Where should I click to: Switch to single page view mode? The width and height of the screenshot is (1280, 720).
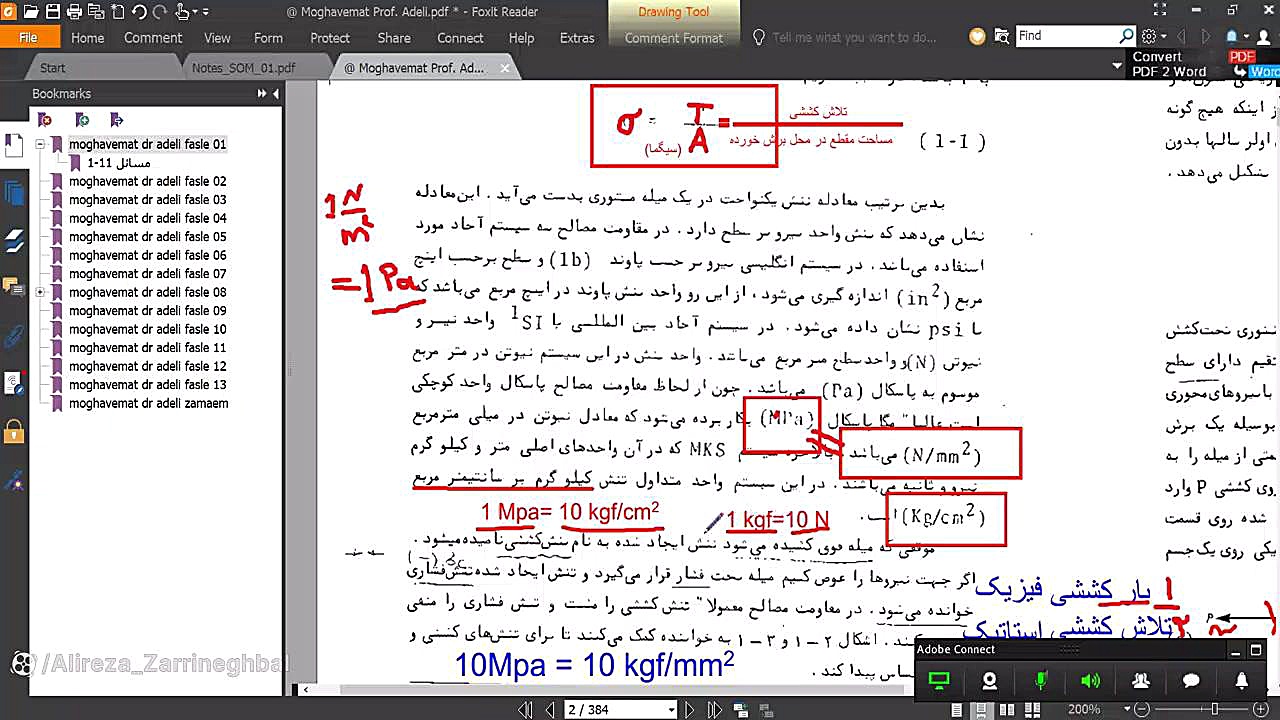(957, 709)
